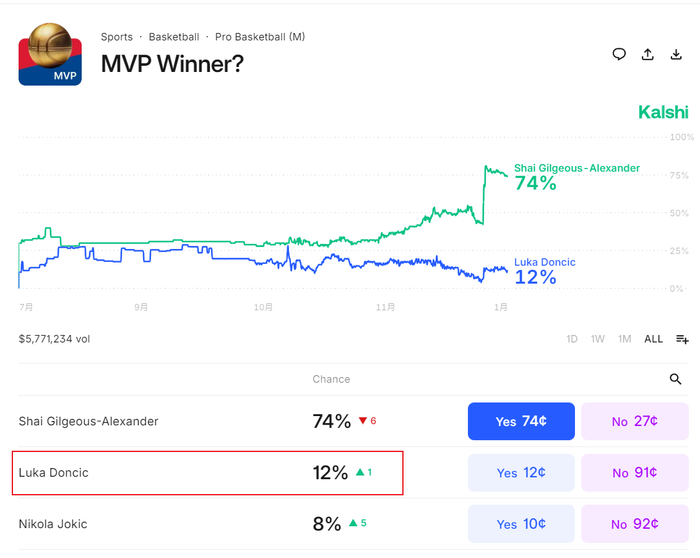Select the 1W time range

pyautogui.click(x=597, y=339)
